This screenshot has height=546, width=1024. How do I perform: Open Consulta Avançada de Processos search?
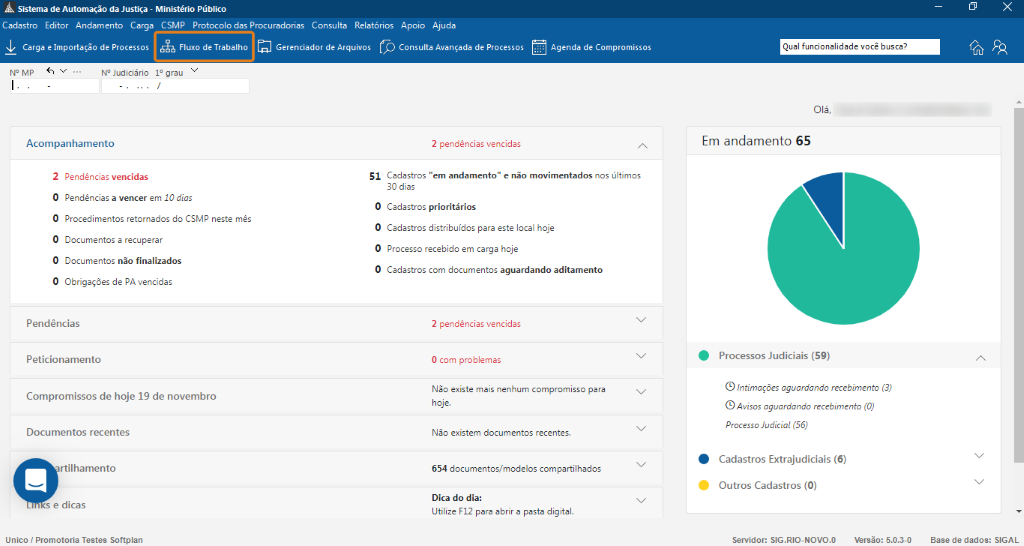[452, 47]
